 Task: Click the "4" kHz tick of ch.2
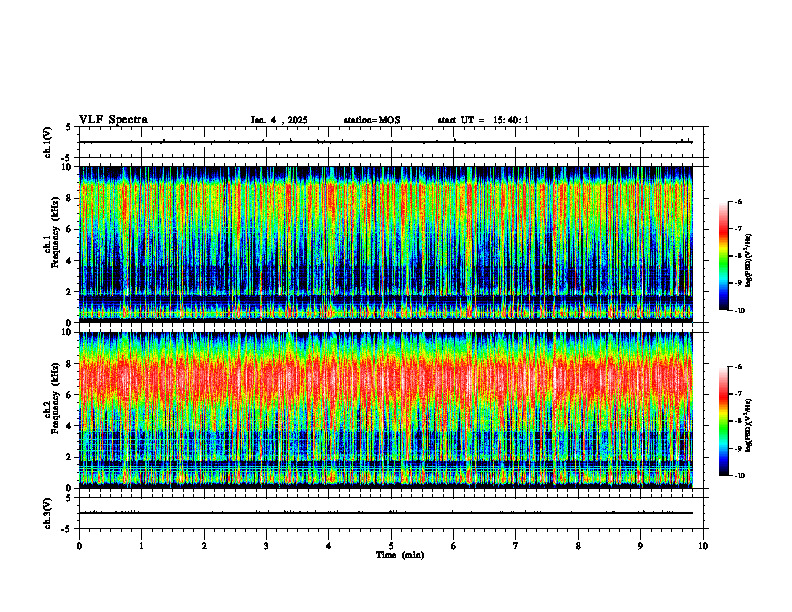point(70,426)
